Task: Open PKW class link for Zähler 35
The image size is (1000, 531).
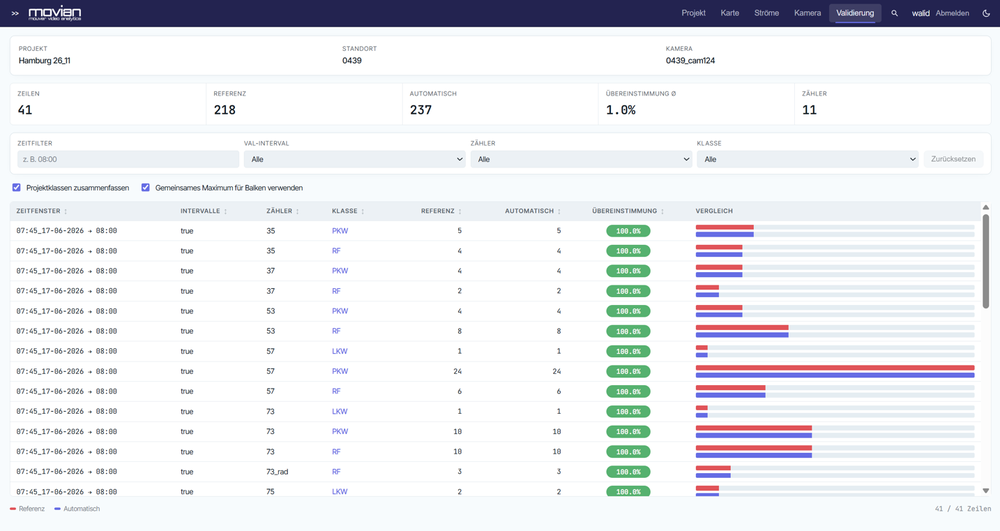Action: coord(340,231)
